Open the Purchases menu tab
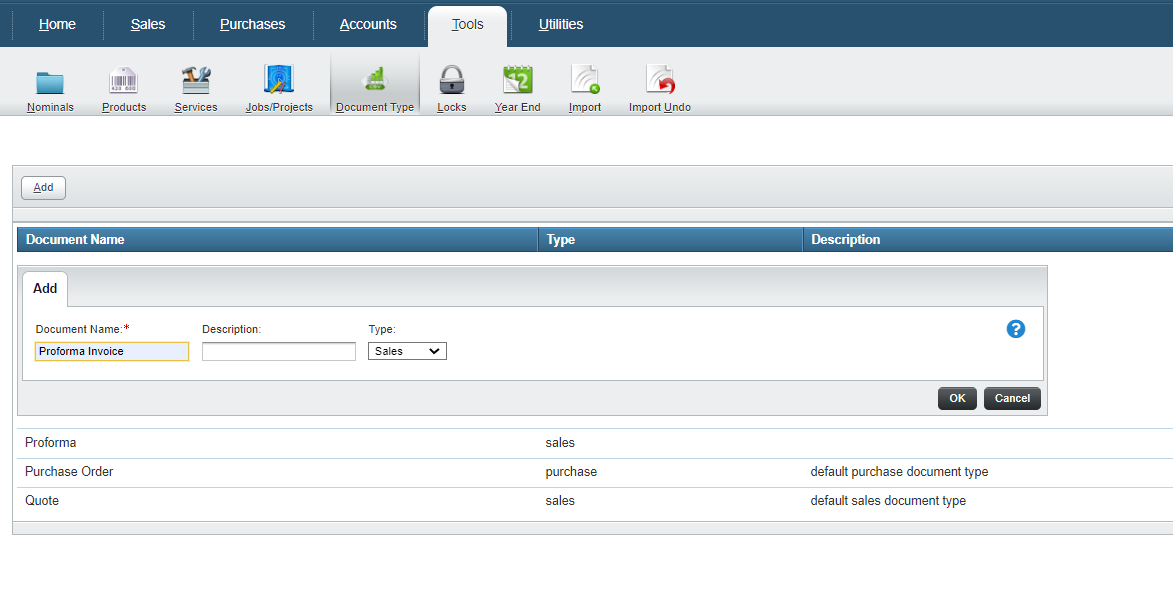This screenshot has height=606, width=1173. (x=252, y=24)
